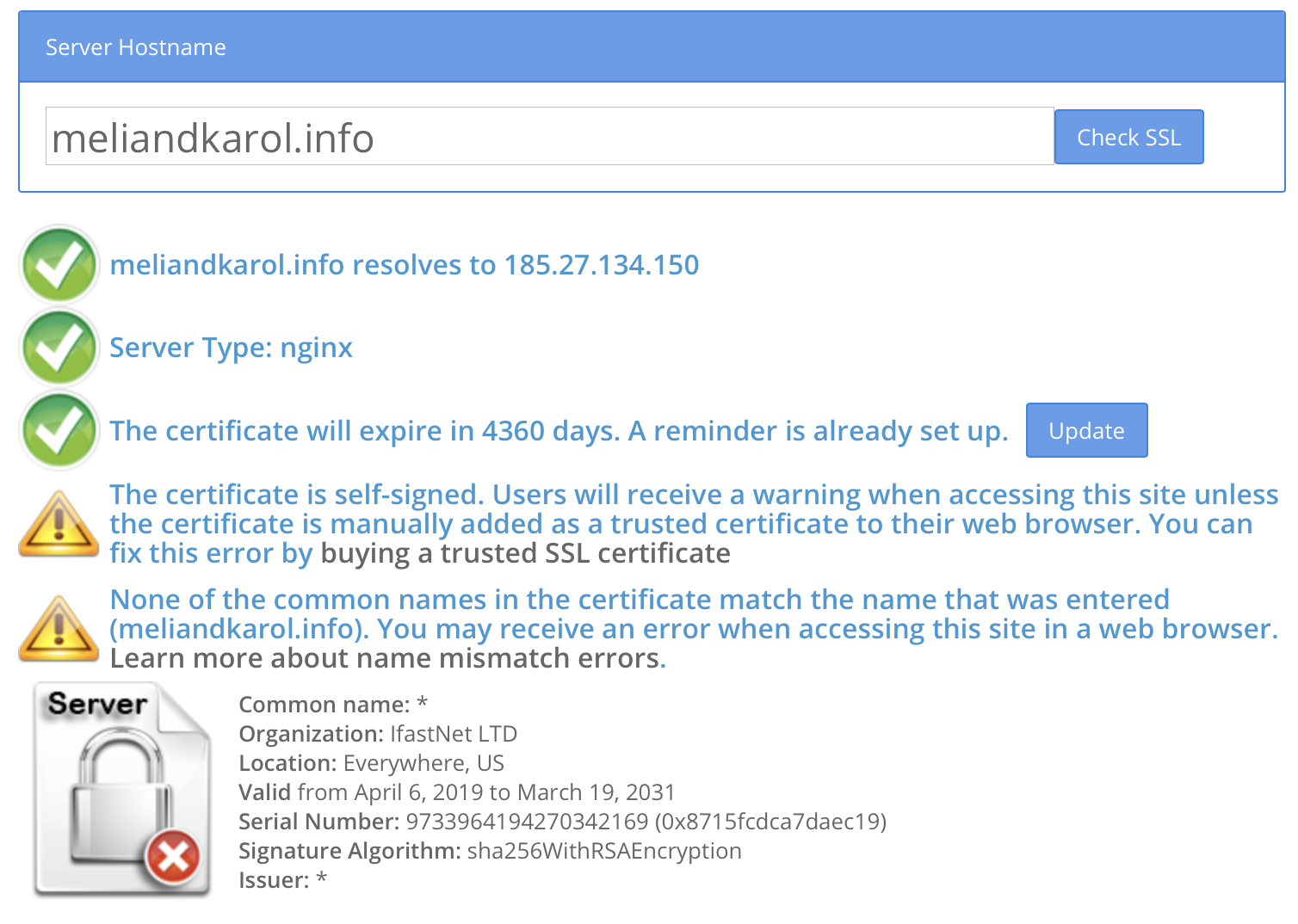This screenshot has width=1298, height=924.
Task: Click the certificate Serial Number line
Action: coord(562,822)
